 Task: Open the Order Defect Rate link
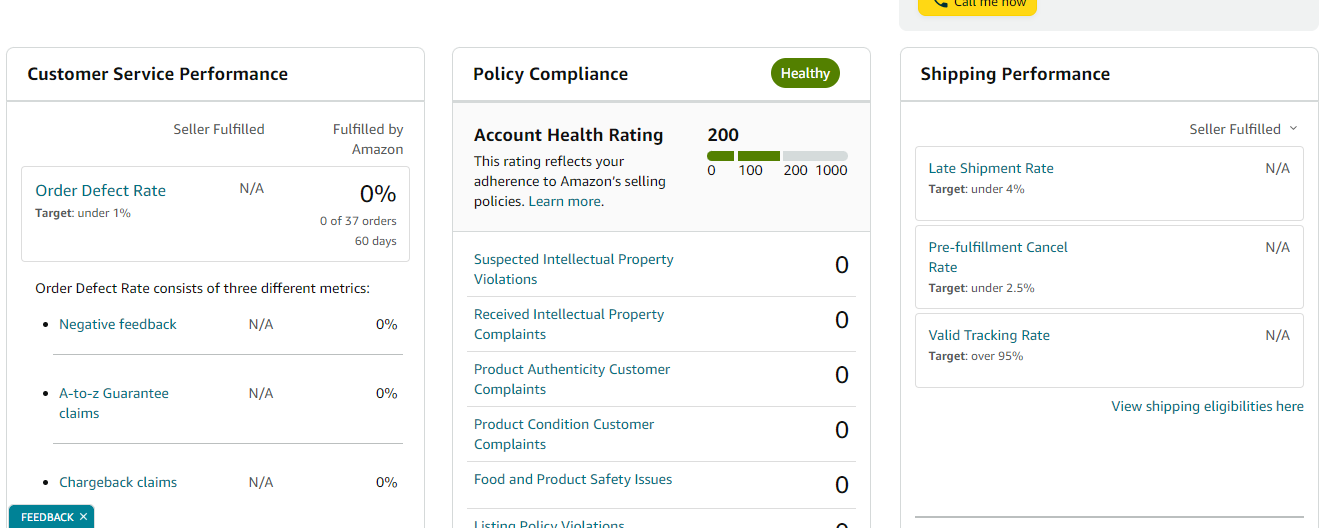click(101, 191)
